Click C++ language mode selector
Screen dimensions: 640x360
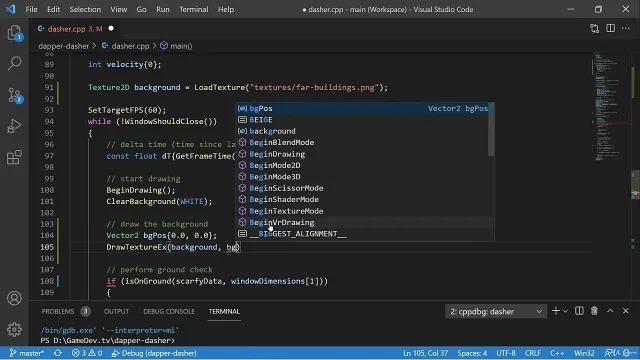tap(557, 353)
